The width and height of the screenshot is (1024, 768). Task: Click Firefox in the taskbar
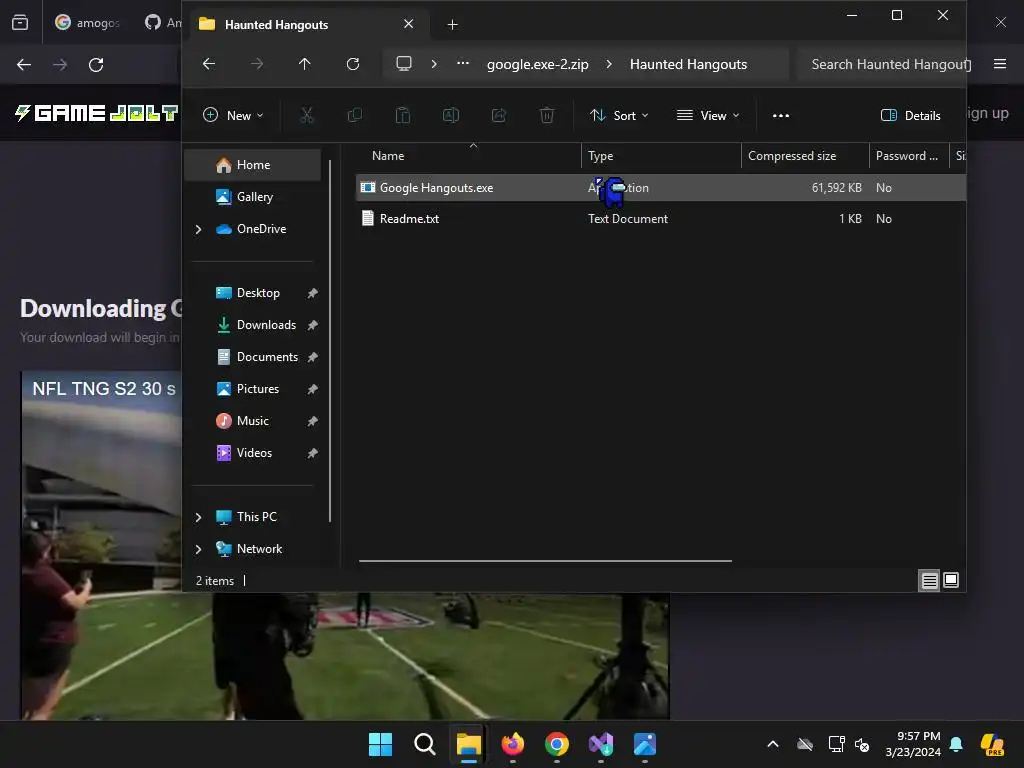(x=513, y=744)
